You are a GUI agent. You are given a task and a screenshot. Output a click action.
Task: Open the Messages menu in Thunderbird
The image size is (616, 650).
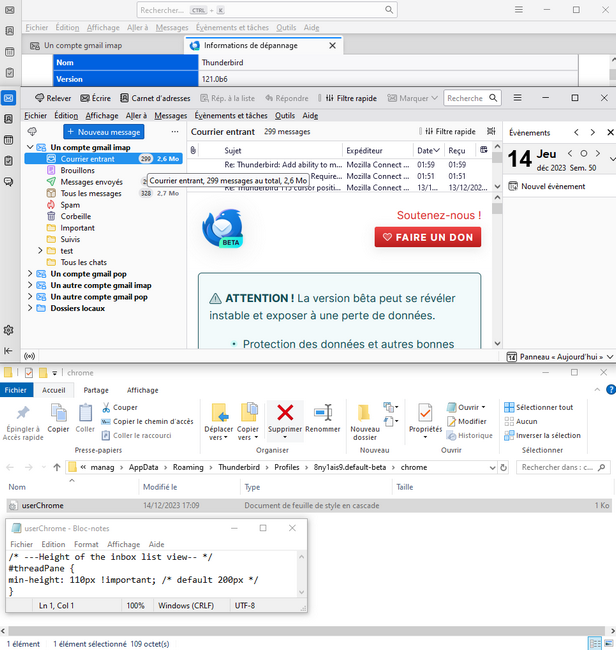pos(170,116)
